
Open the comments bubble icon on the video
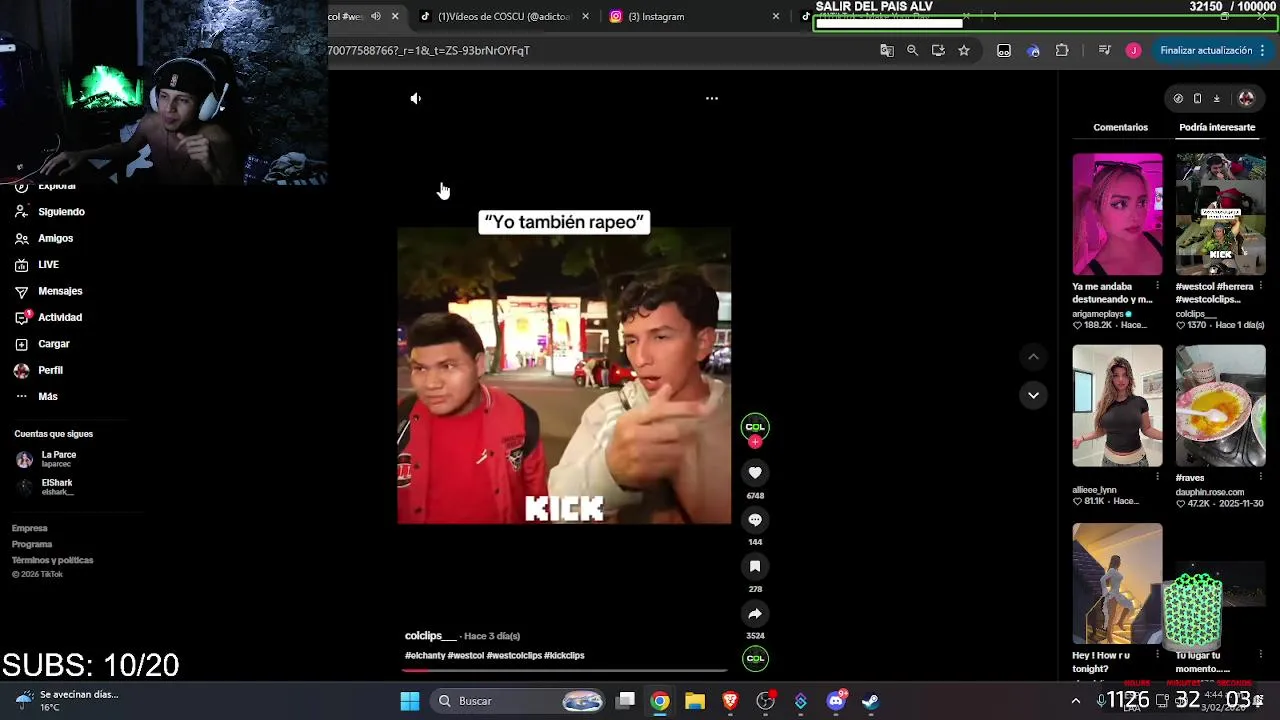755,520
